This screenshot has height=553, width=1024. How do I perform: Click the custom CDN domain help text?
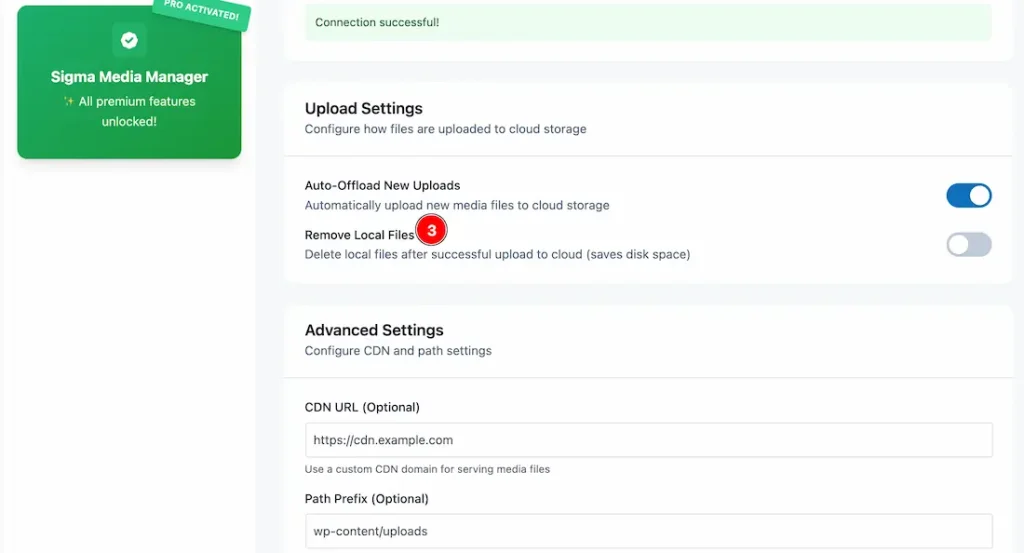pos(427,469)
